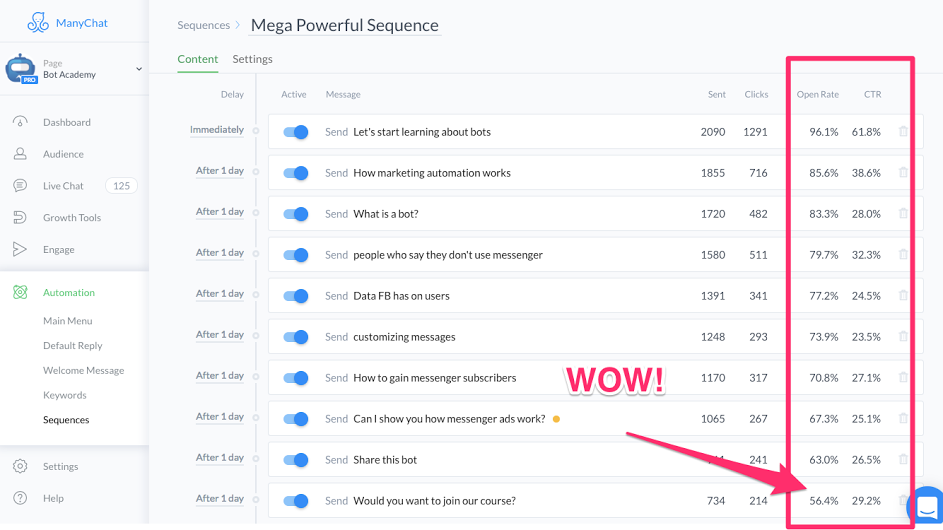Viewport: 943px width, 530px height.
Task: Go back to Sequences breadcrumb link
Action: pos(203,25)
